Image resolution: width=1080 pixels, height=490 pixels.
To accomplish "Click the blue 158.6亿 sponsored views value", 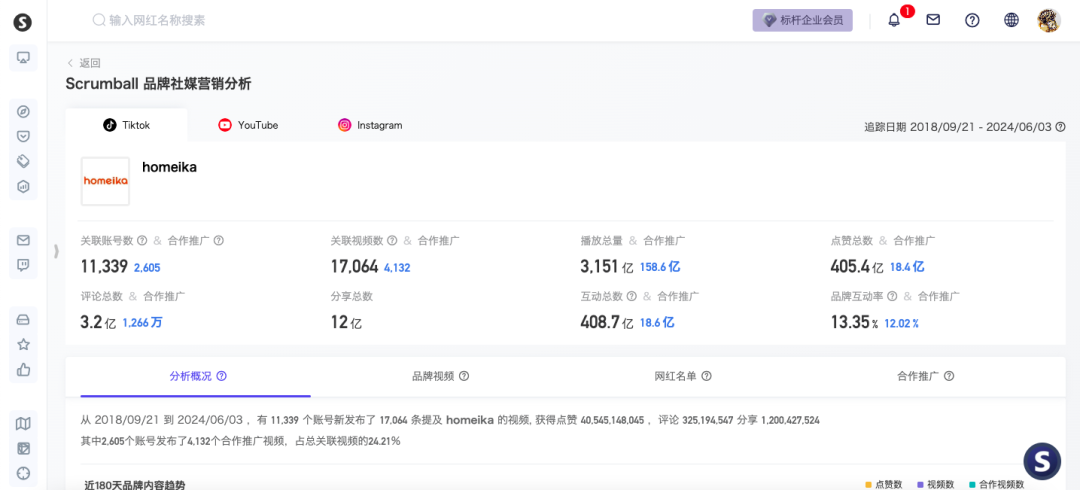I will point(660,267).
